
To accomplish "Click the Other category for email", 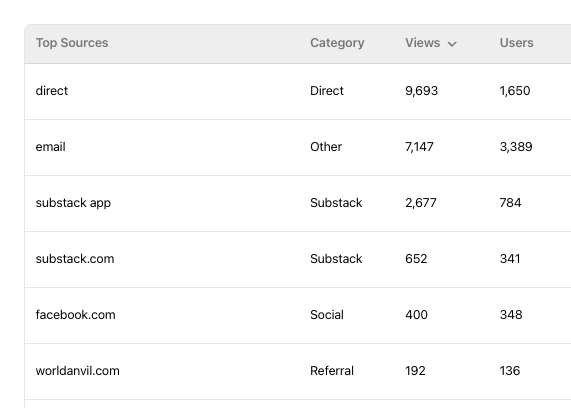I will [326, 147].
